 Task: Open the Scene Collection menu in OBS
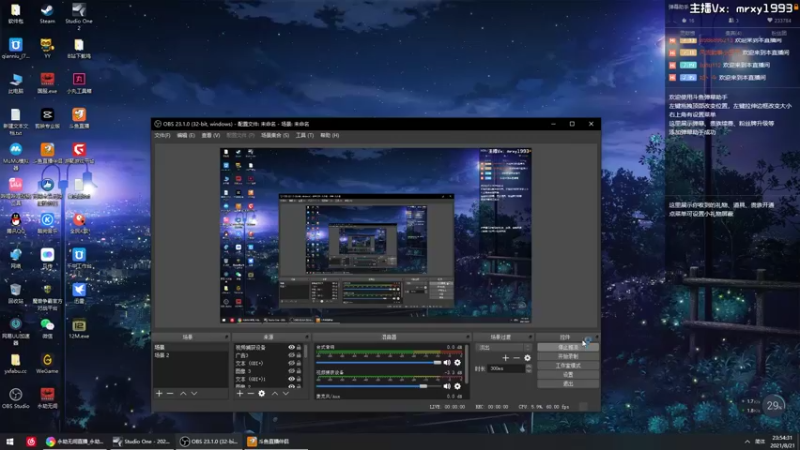[275, 135]
